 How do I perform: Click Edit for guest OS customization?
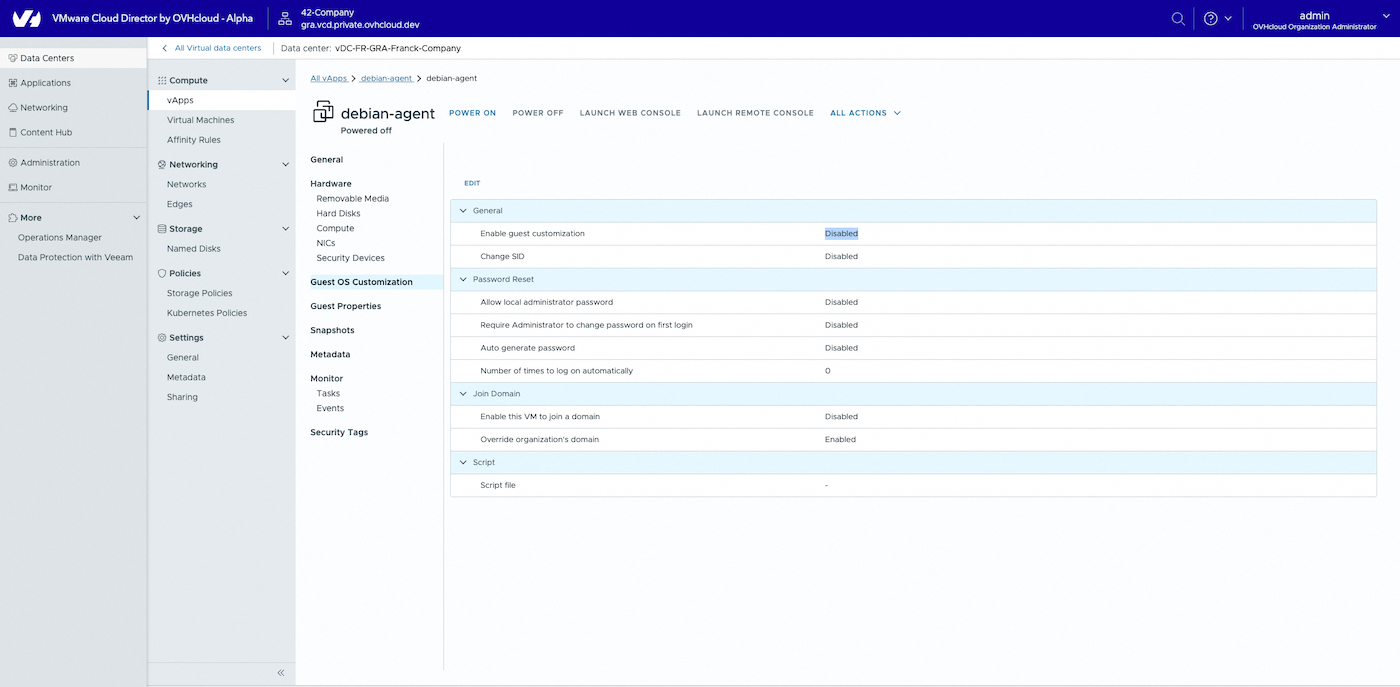[472, 183]
